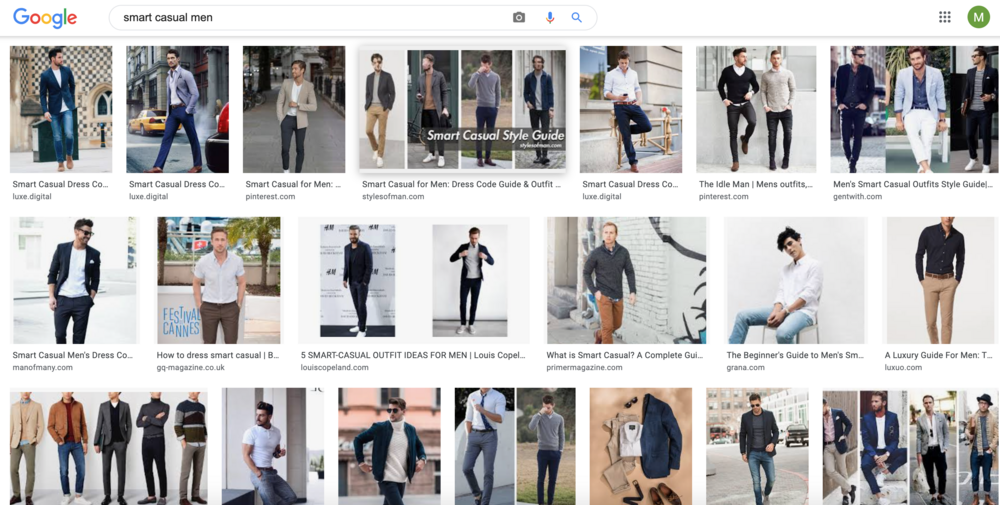Open the green M account avatar
Image resolution: width=1000 pixels, height=505 pixels.
[x=978, y=17]
